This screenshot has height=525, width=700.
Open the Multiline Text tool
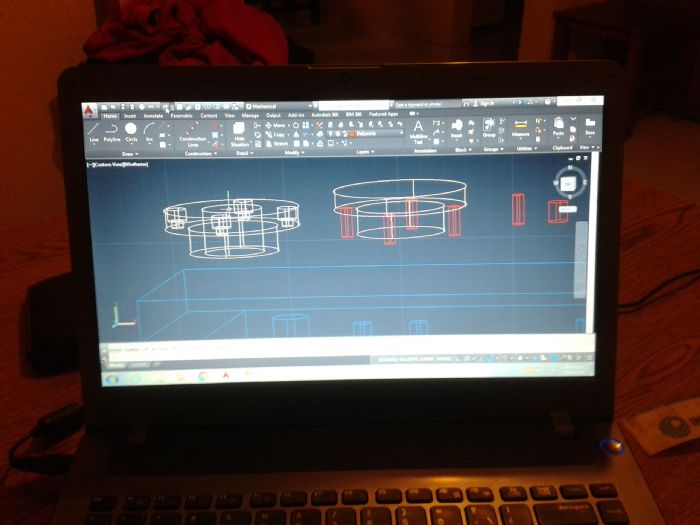click(x=418, y=132)
